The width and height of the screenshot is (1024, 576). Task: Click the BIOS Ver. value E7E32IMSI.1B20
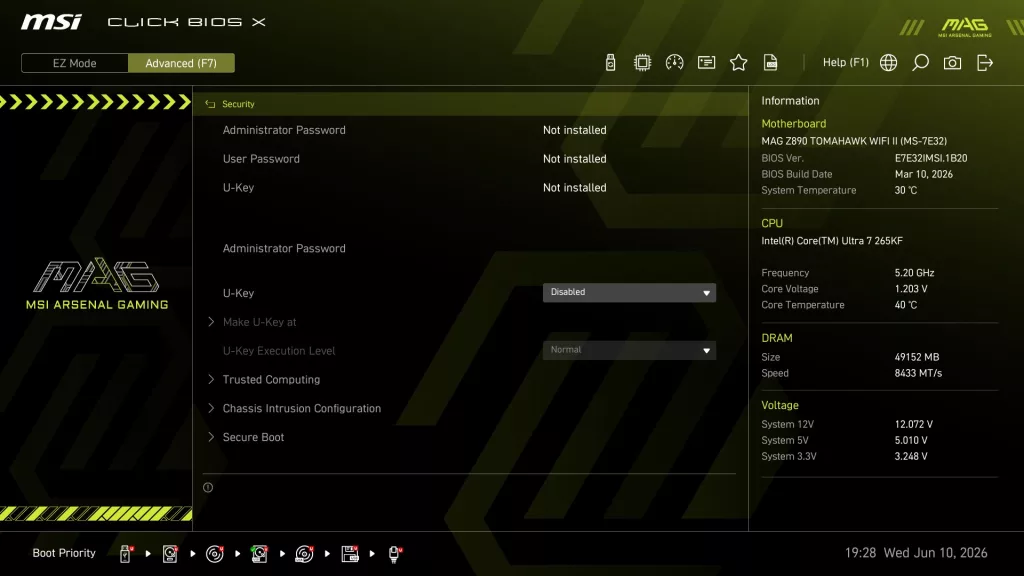point(931,158)
